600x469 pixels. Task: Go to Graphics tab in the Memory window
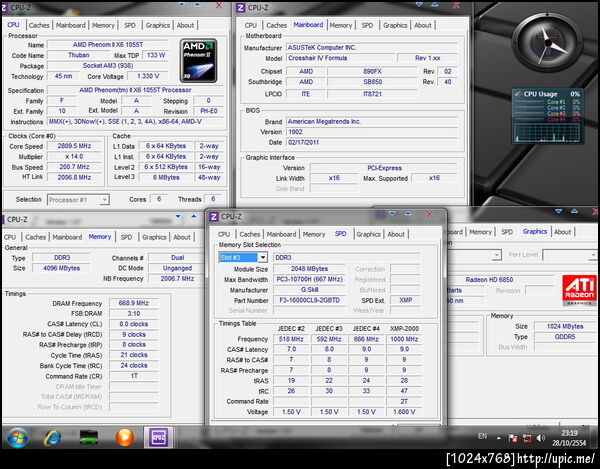(x=154, y=237)
